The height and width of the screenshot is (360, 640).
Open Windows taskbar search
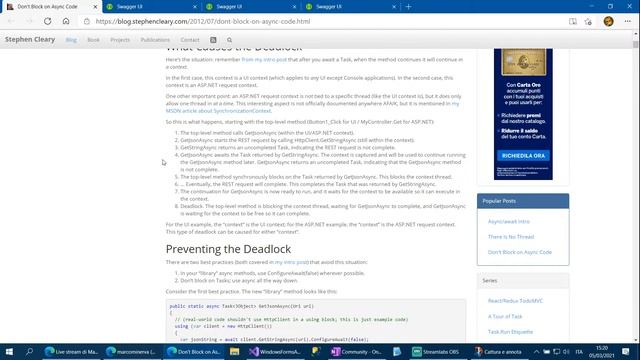pos(29,351)
